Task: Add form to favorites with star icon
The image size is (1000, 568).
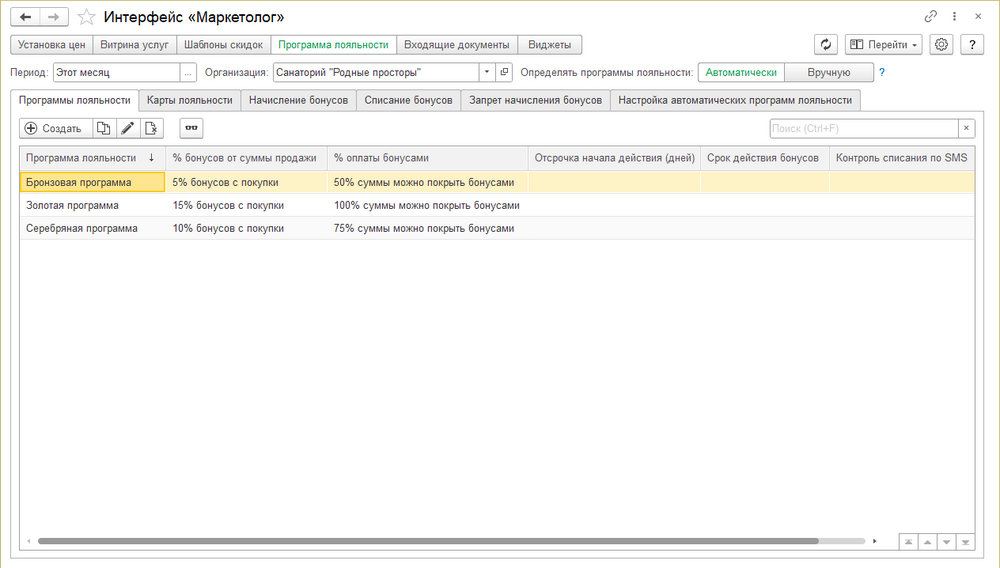Action: click(x=87, y=17)
